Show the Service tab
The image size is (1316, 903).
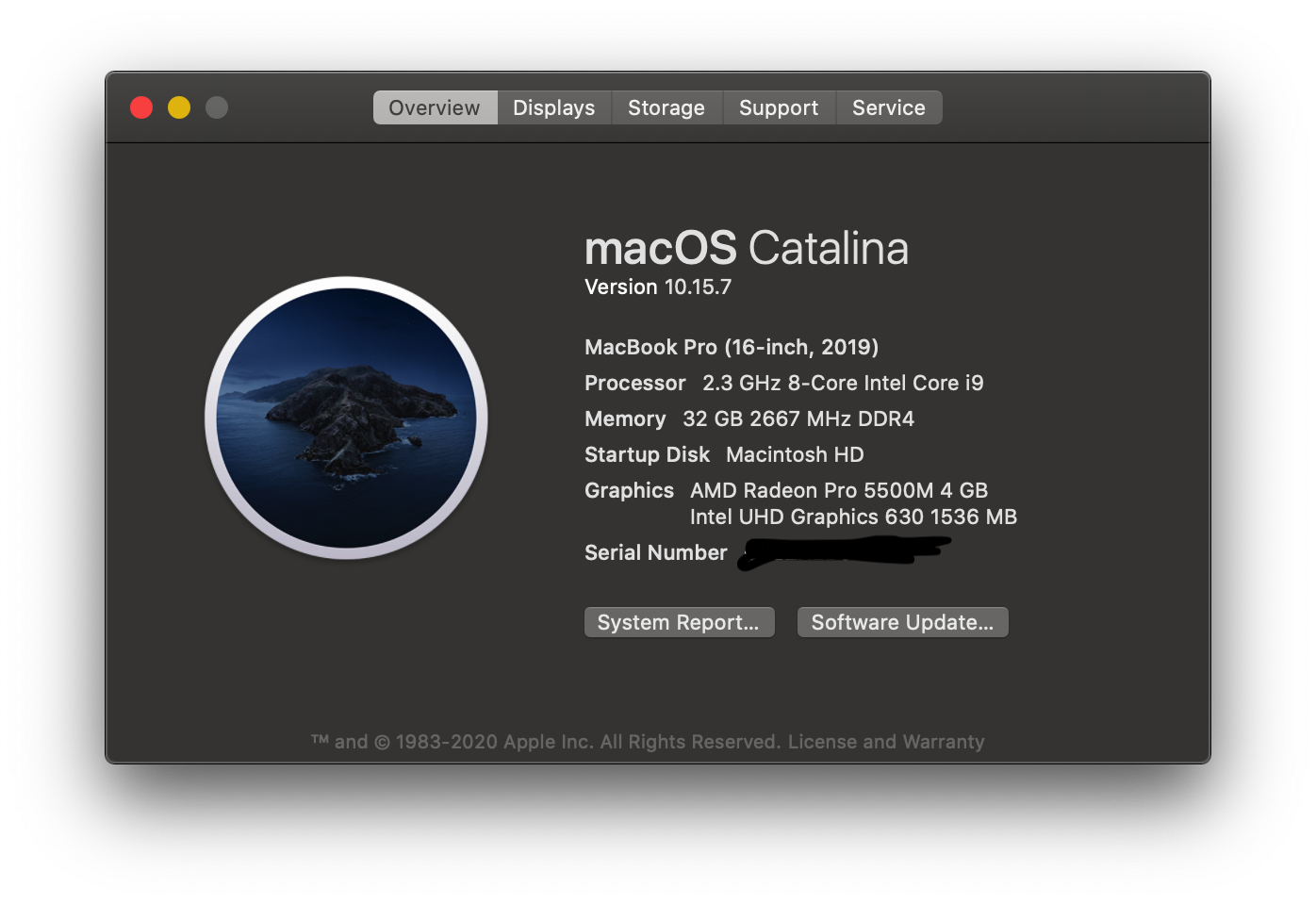pyautogui.click(x=888, y=107)
